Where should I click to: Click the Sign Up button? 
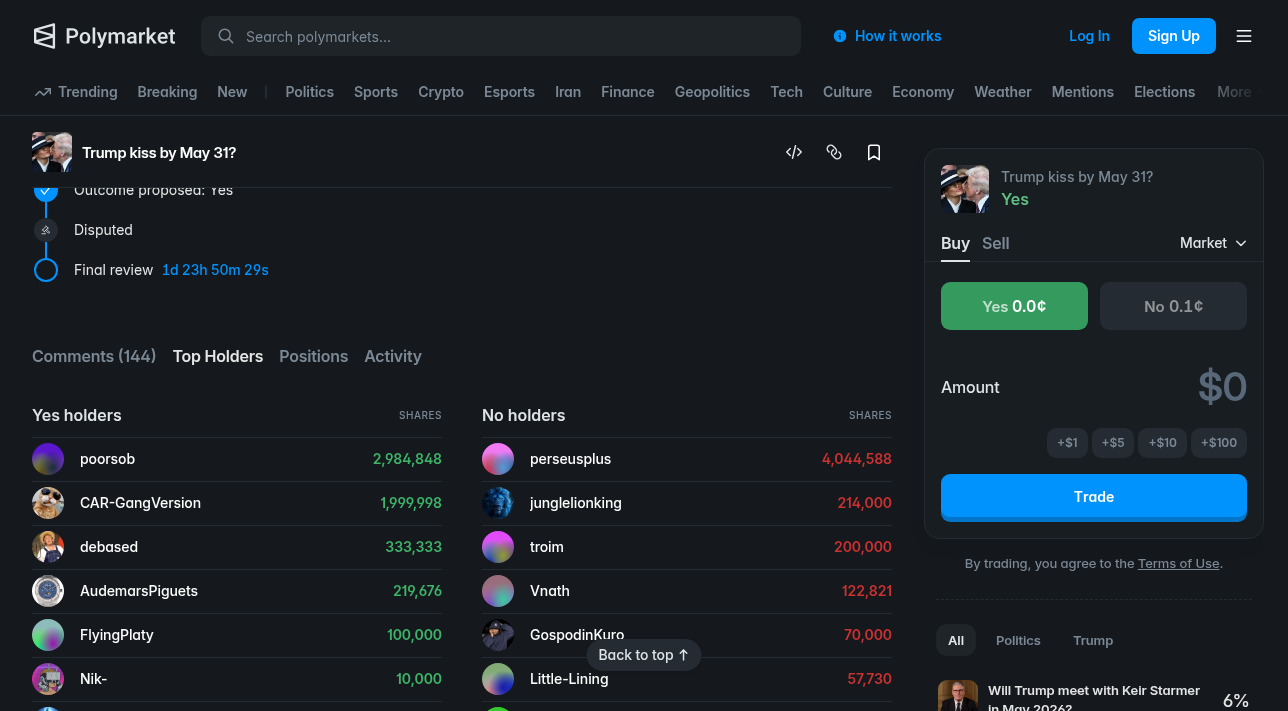pyautogui.click(x=1174, y=36)
